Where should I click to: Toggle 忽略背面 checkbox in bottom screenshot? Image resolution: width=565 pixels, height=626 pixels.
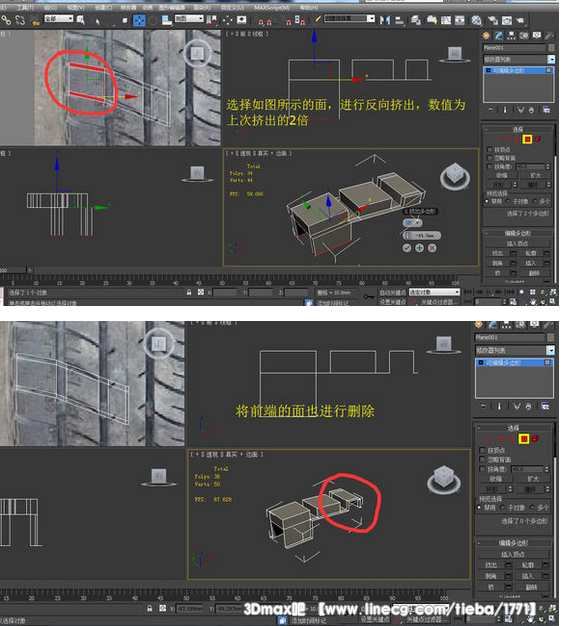482,460
